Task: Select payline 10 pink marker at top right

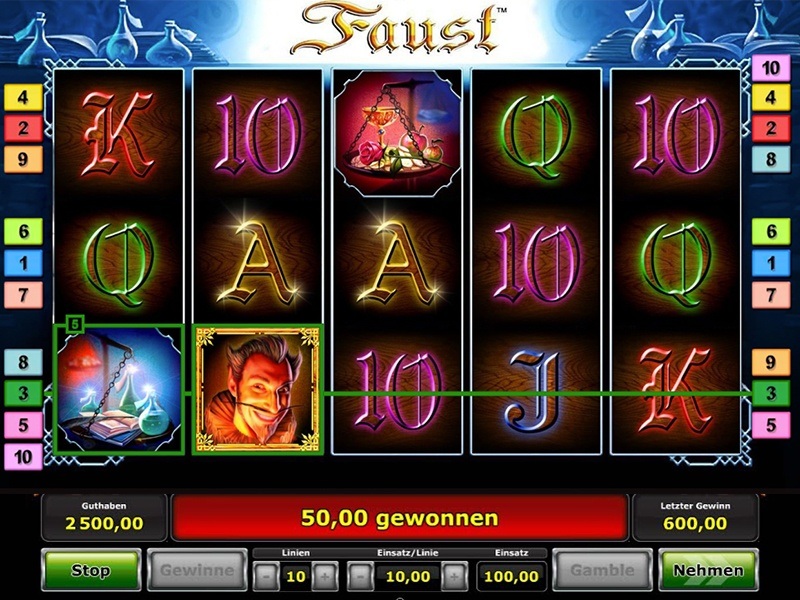Action: pos(771,67)
